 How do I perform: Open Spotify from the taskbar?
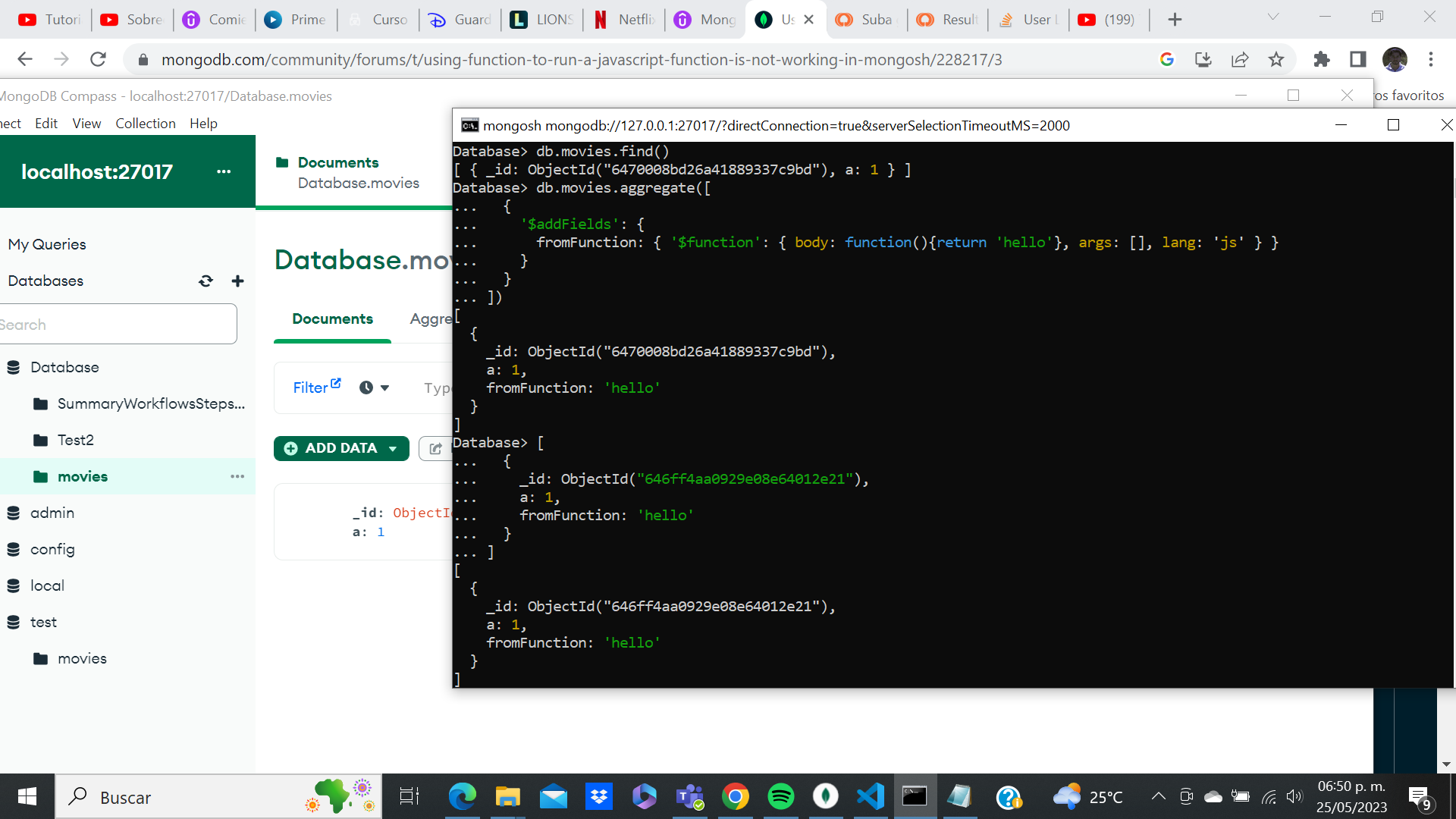[780, 797]
